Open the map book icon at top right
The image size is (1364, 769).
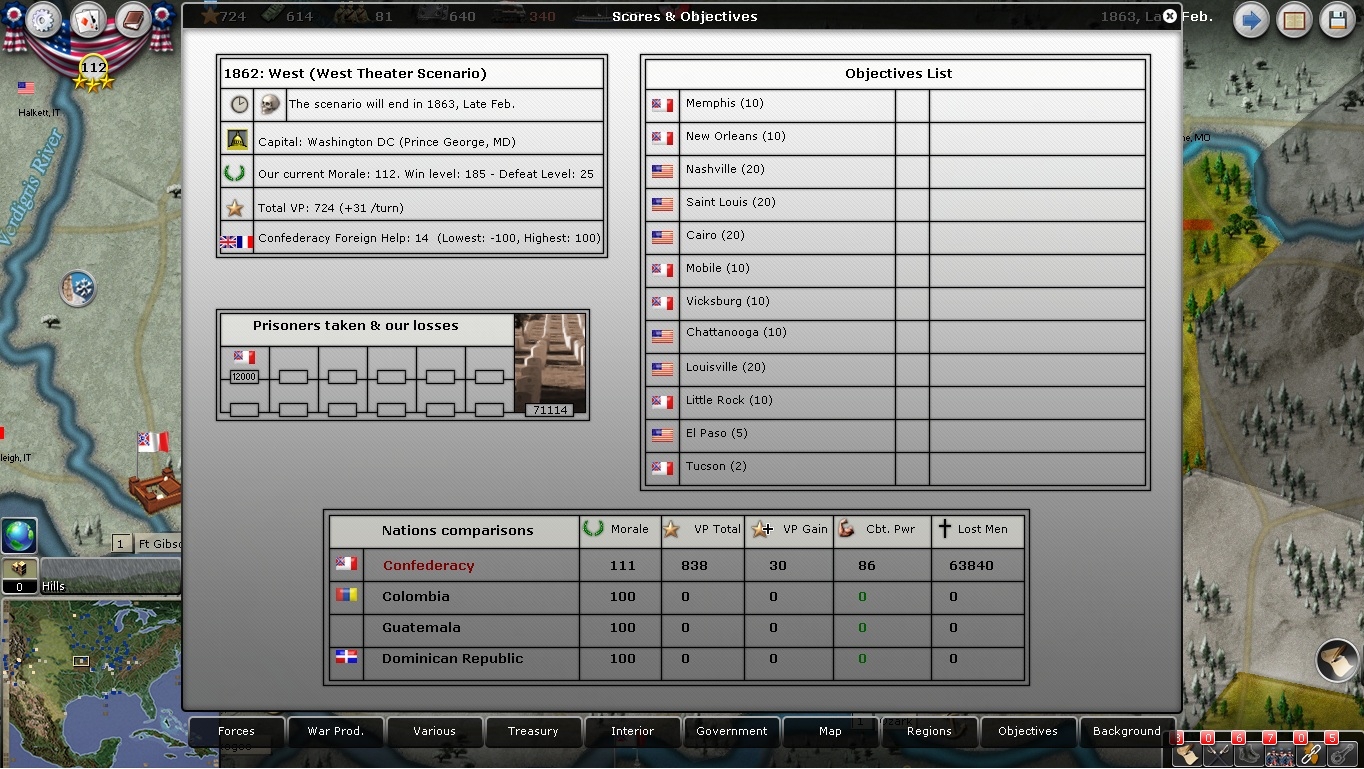(1294, 21)
